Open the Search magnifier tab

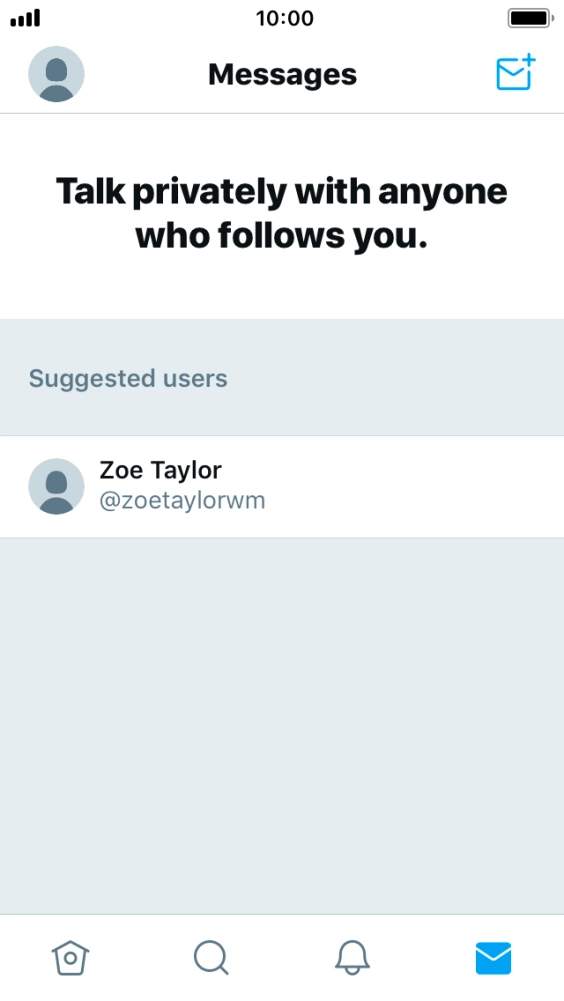click(211, 958)
